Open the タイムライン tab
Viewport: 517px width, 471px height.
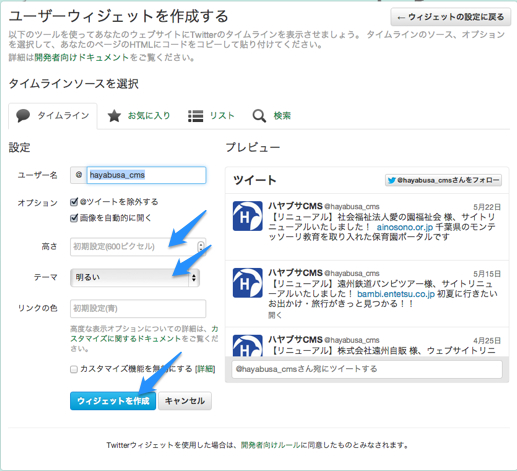pos(53,116)
